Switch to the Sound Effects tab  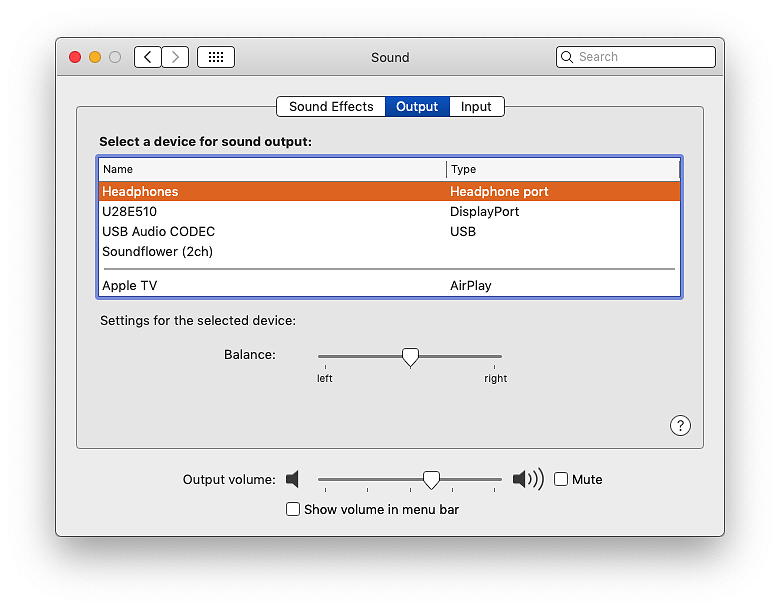(331, 106)
